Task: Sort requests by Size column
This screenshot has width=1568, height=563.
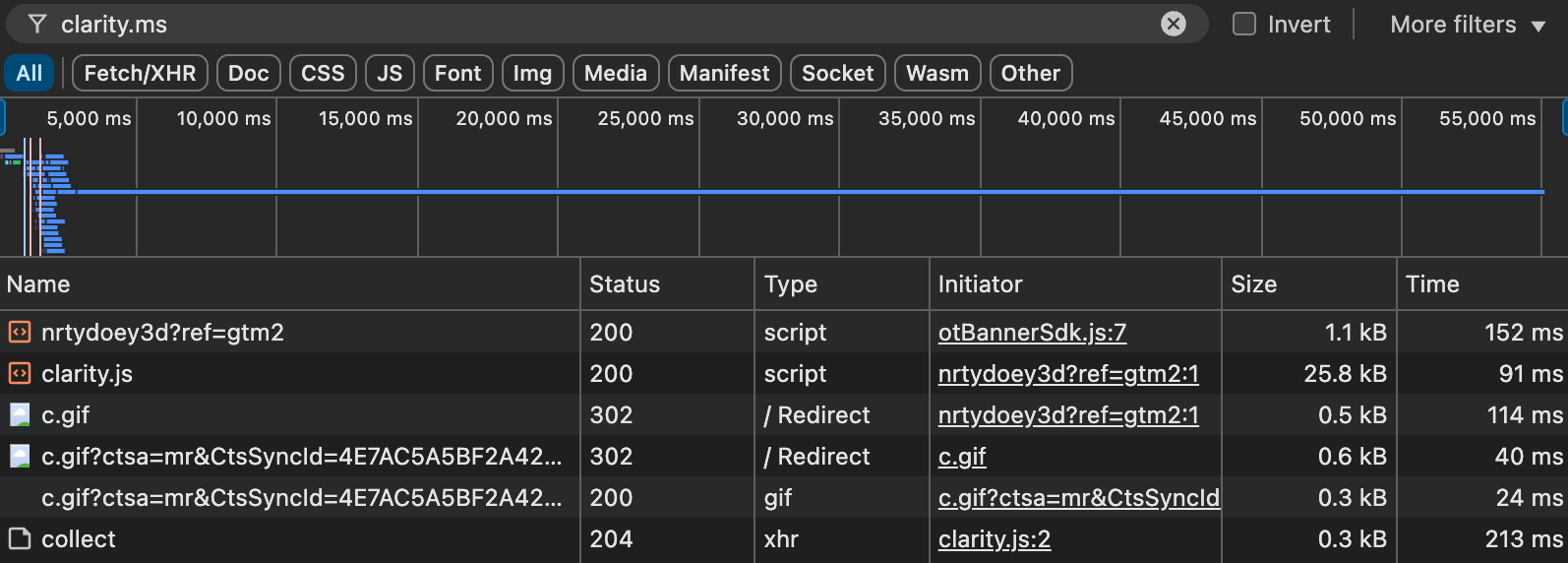Action: [x=1253, y=284]
